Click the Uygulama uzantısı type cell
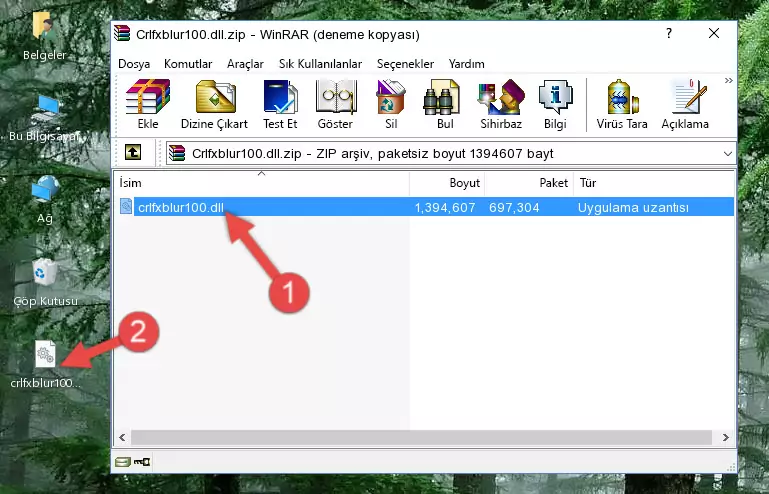This screenshot has height=494, width=769. pos(633,208)
